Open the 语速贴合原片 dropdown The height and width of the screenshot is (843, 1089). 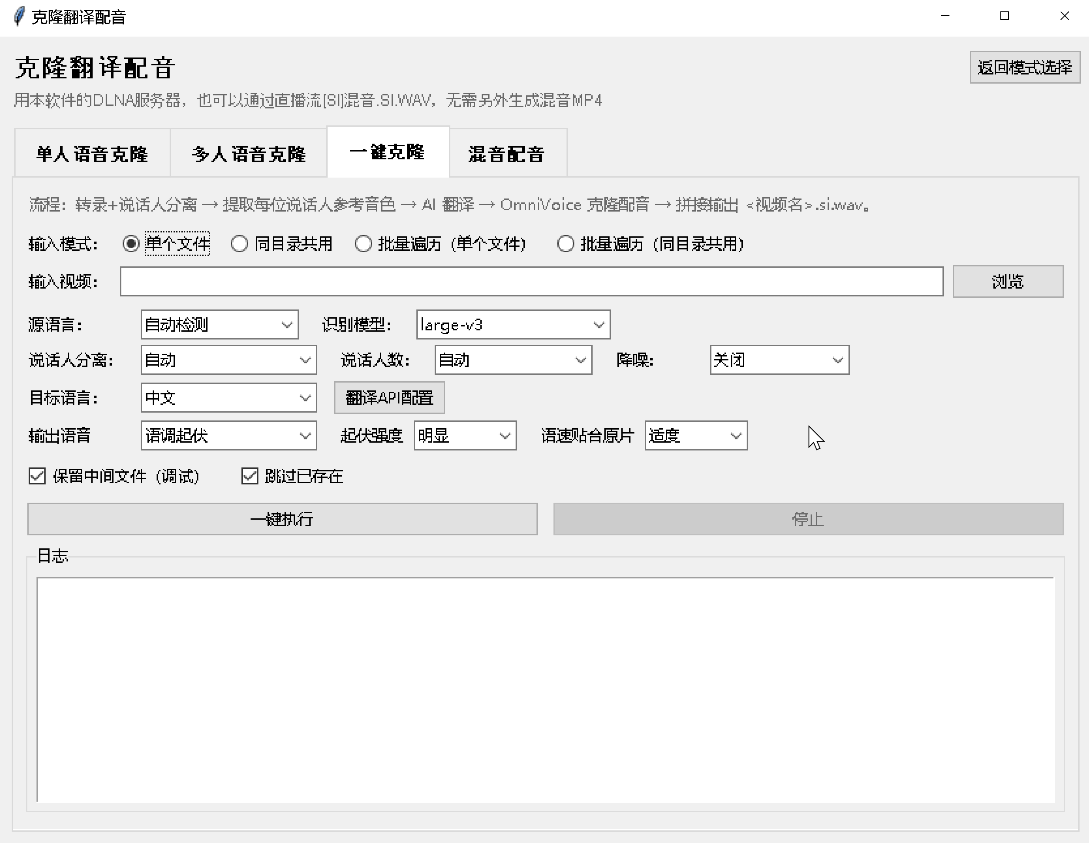(x=696, y=435)
